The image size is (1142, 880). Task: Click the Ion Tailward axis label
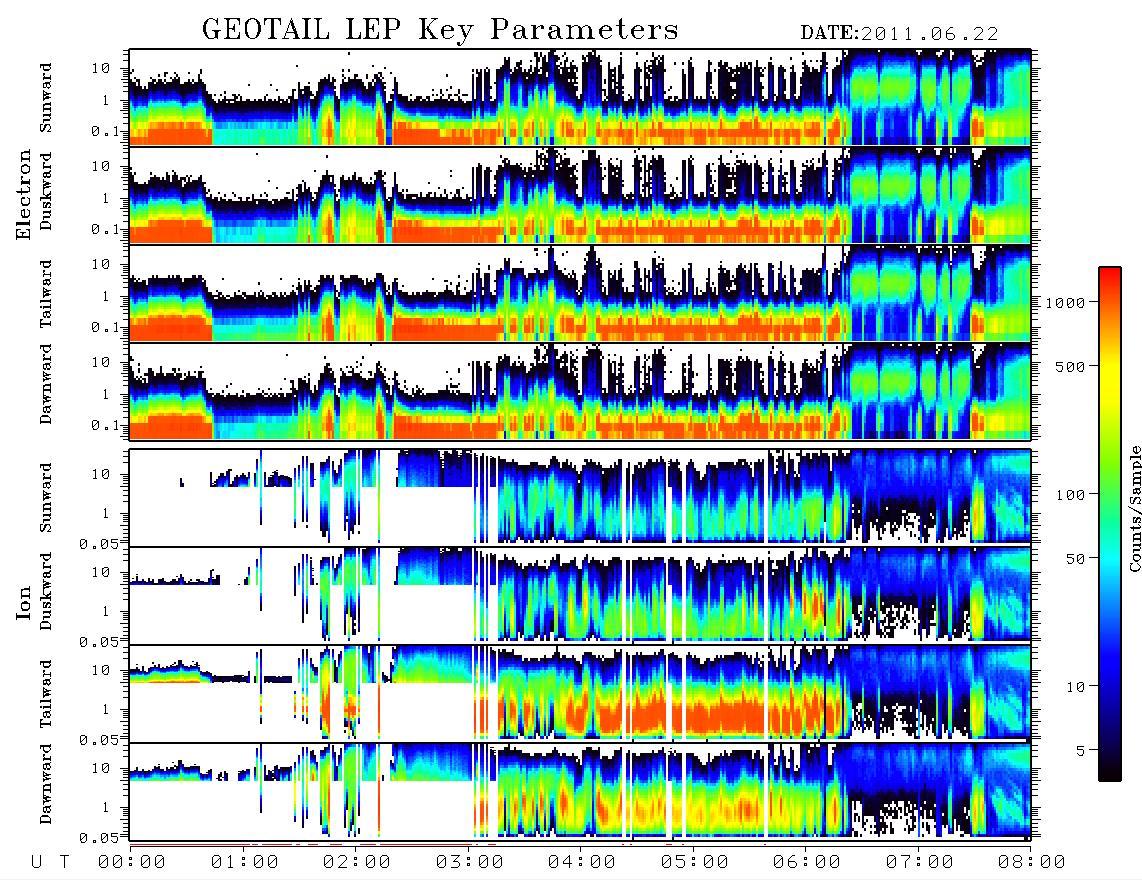pos(46,693)
